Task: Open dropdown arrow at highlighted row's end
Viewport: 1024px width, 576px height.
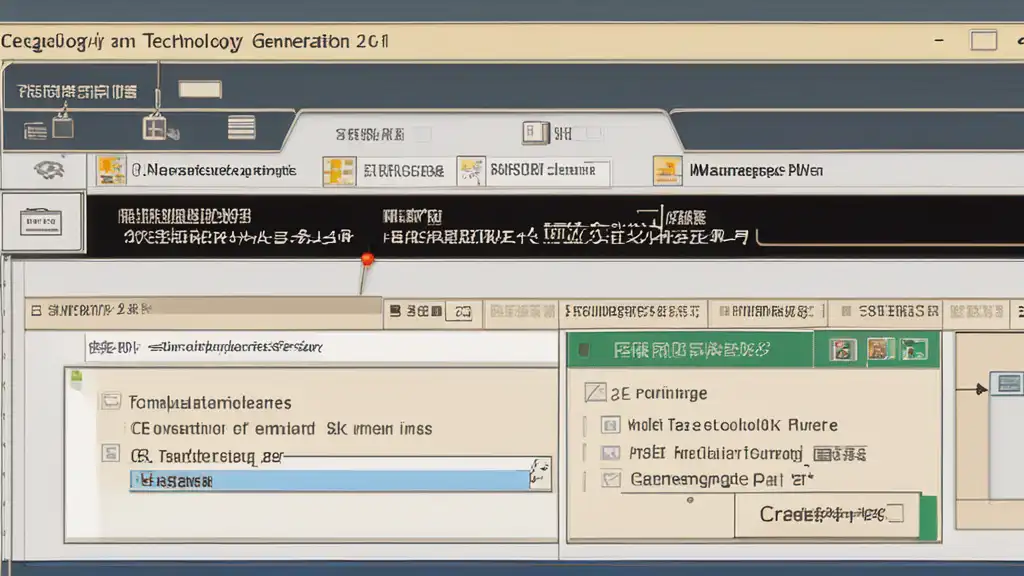Action: (540, 473)
